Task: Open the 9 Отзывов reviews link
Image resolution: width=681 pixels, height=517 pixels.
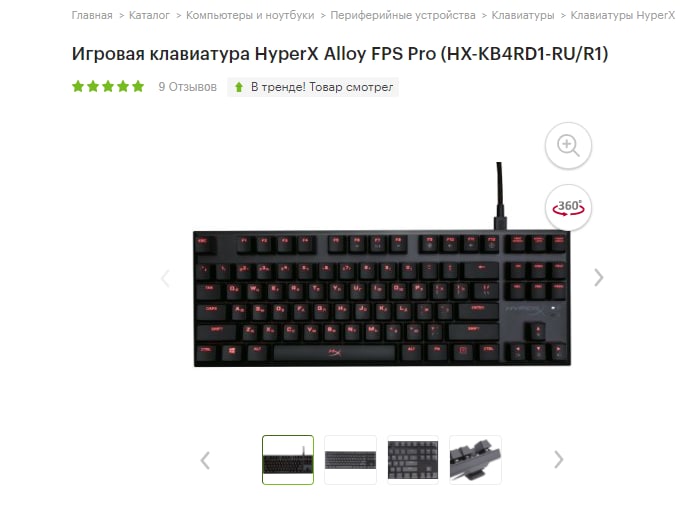Action: (188, 87)
